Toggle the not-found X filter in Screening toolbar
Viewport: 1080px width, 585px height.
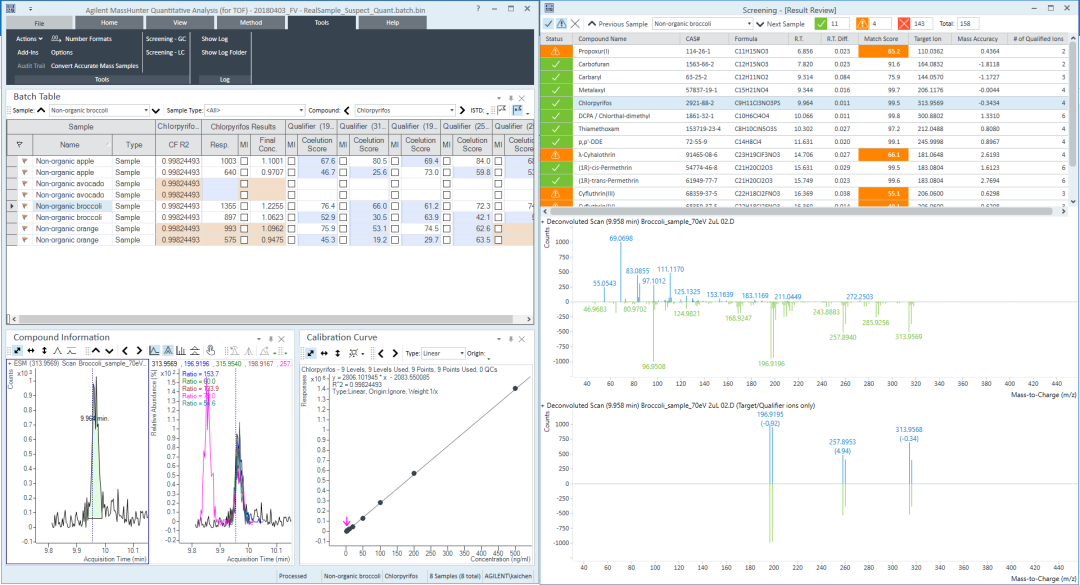[575, 23]
